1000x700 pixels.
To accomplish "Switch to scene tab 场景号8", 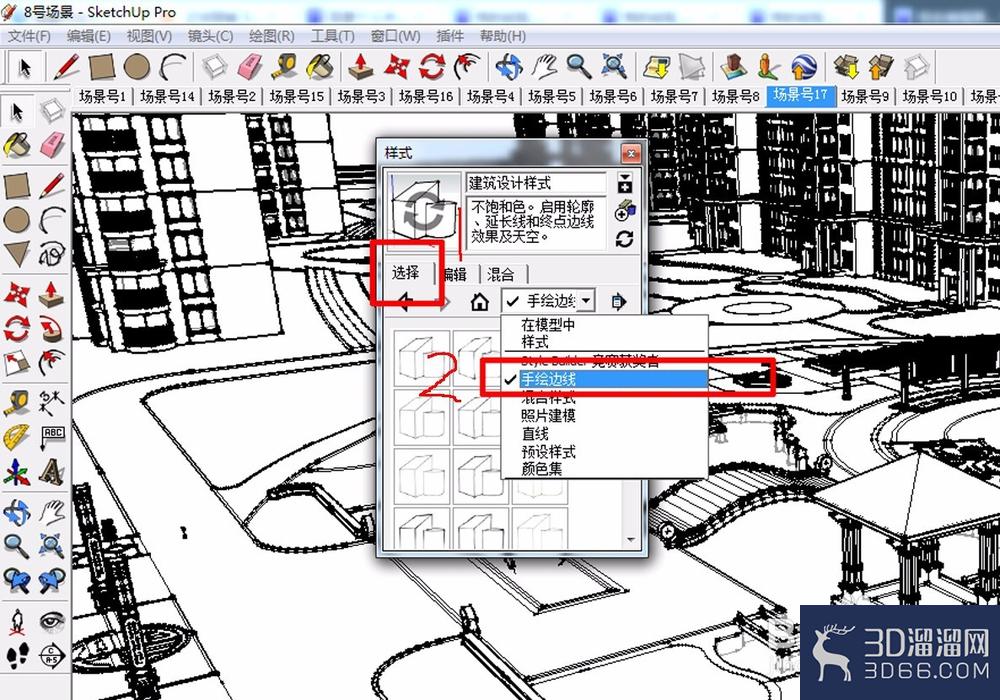I will click(x=735, y=96).
